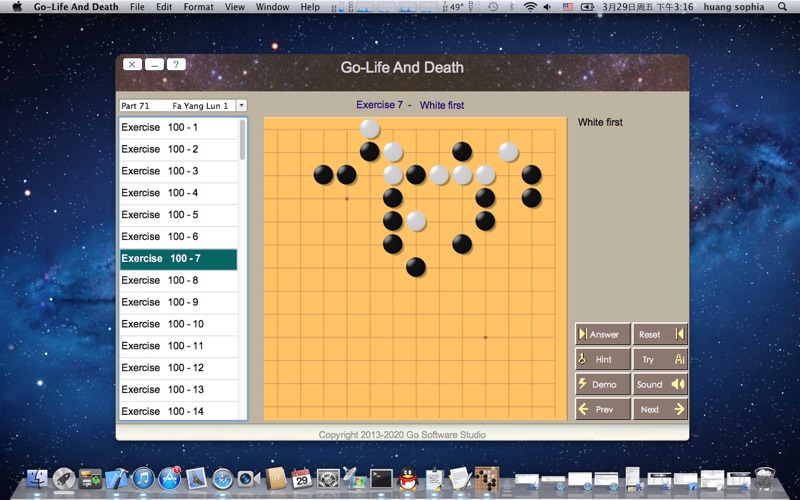Open the Part 71 Fa Yang Lun dropdown
This screenshot has height=500, width=800.
coord(183,106)
